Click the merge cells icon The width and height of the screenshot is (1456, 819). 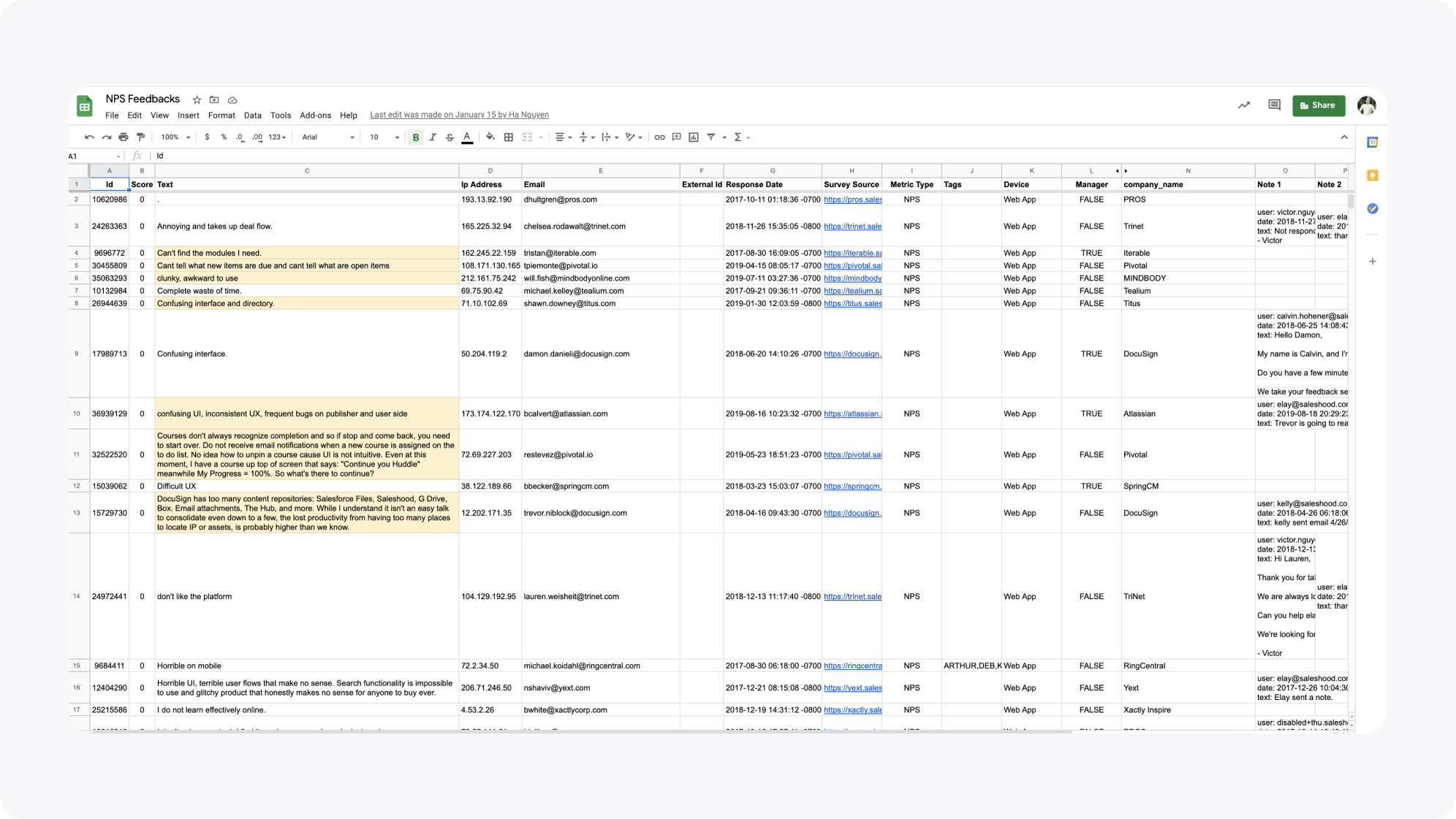(527, 137)
